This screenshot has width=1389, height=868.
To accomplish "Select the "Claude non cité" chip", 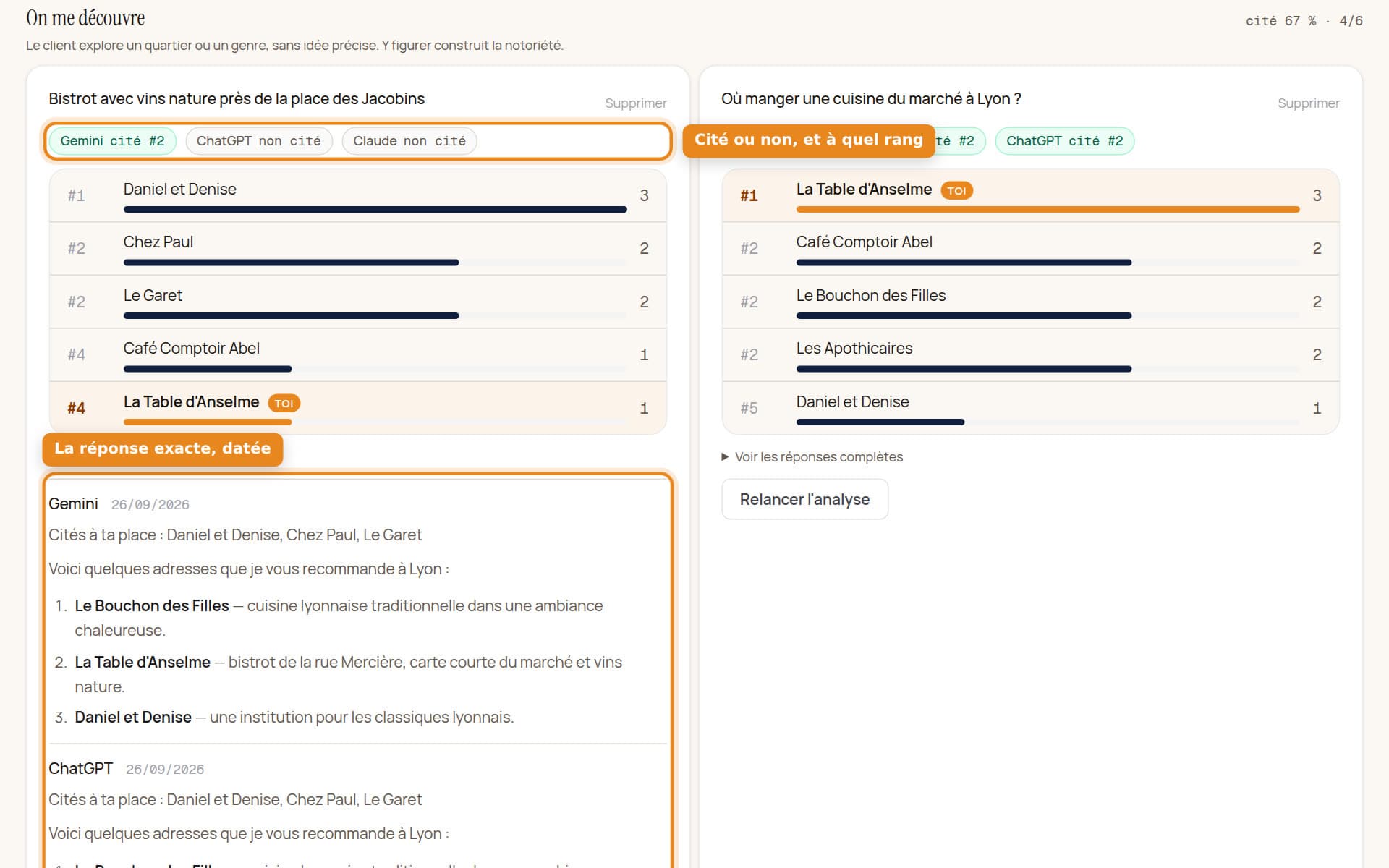I will point(409,141).
